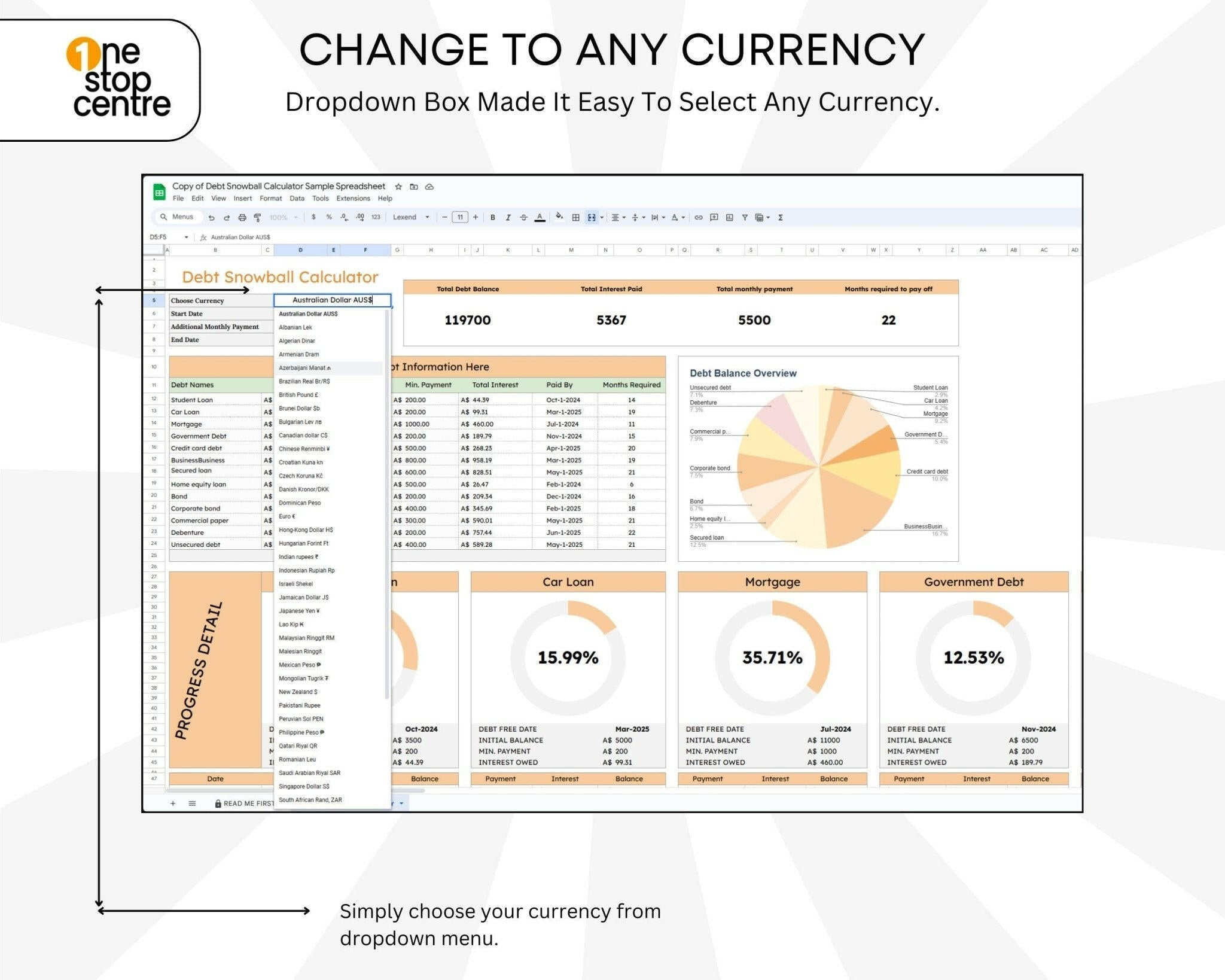This screenshot has height=980, width=1225.
Task: Select the Paint format tool
Action: [258, 217]
